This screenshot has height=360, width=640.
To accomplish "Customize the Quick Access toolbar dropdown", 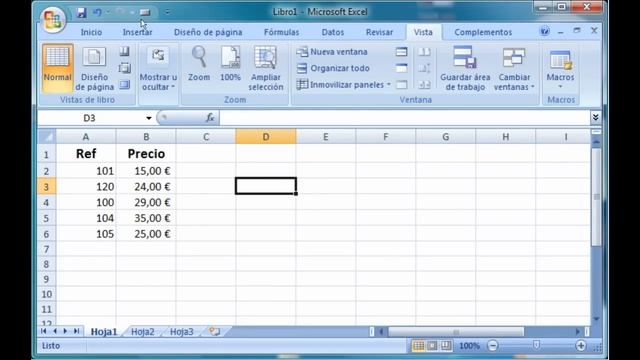I will [167, 12].
